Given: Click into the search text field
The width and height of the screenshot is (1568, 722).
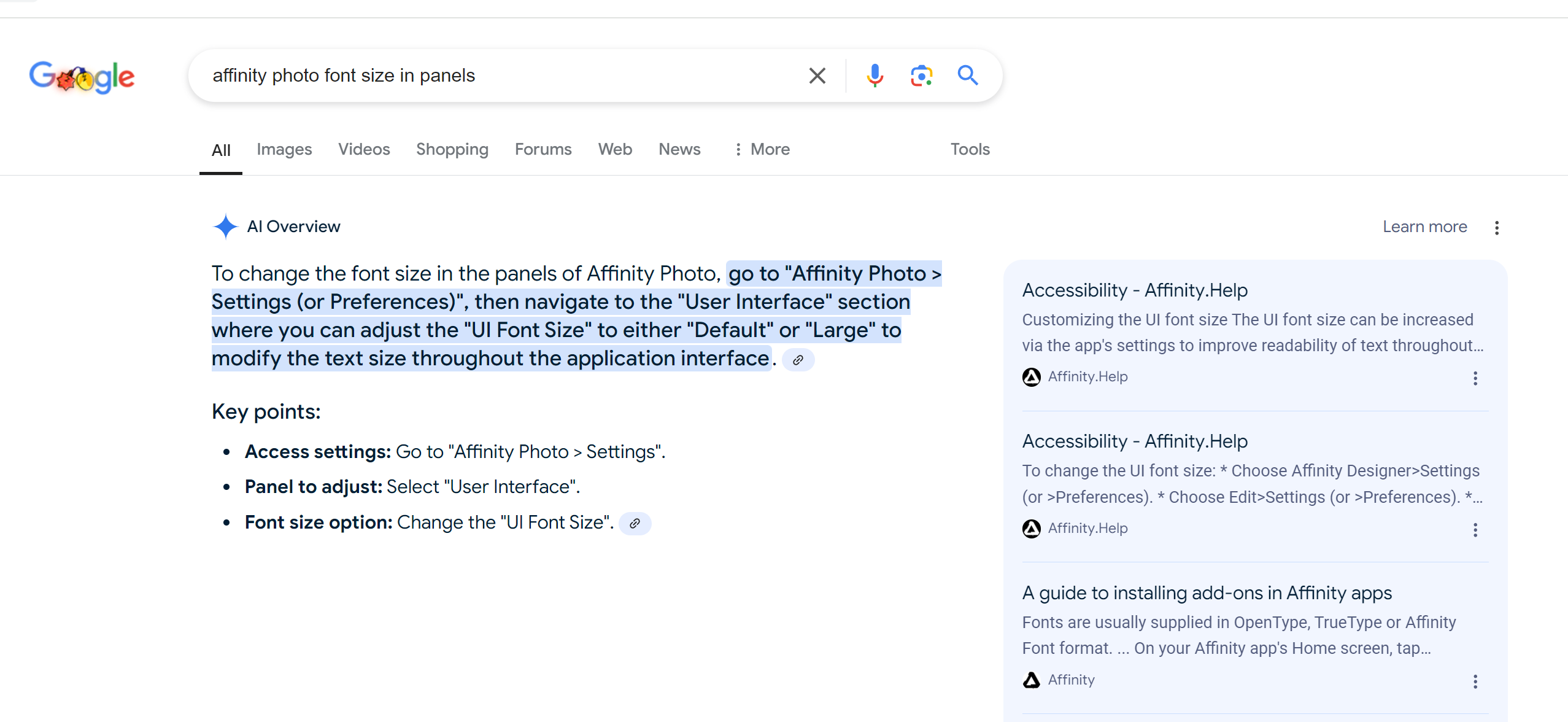Looking at the screenshot, I should pyautogui.click(x=503, y=76).
